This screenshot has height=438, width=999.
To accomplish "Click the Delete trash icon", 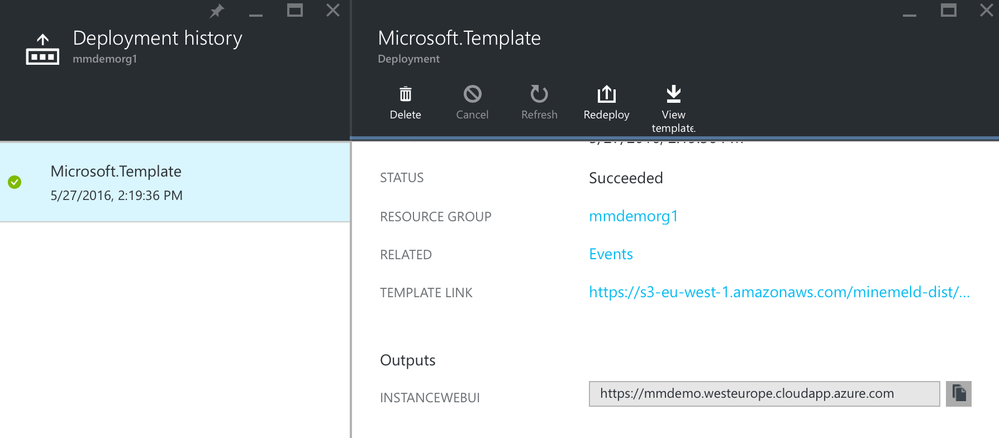I will coord(405,94).
